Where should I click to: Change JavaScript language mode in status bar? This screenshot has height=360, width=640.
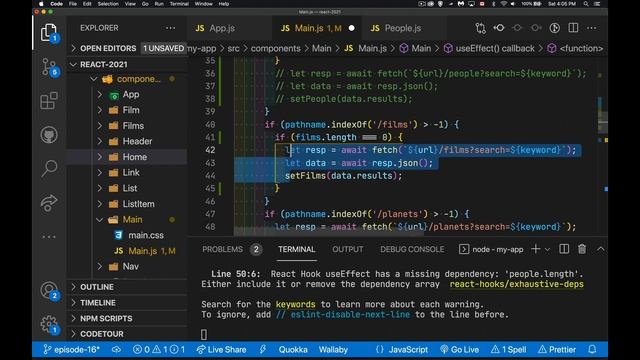point(408,349)
